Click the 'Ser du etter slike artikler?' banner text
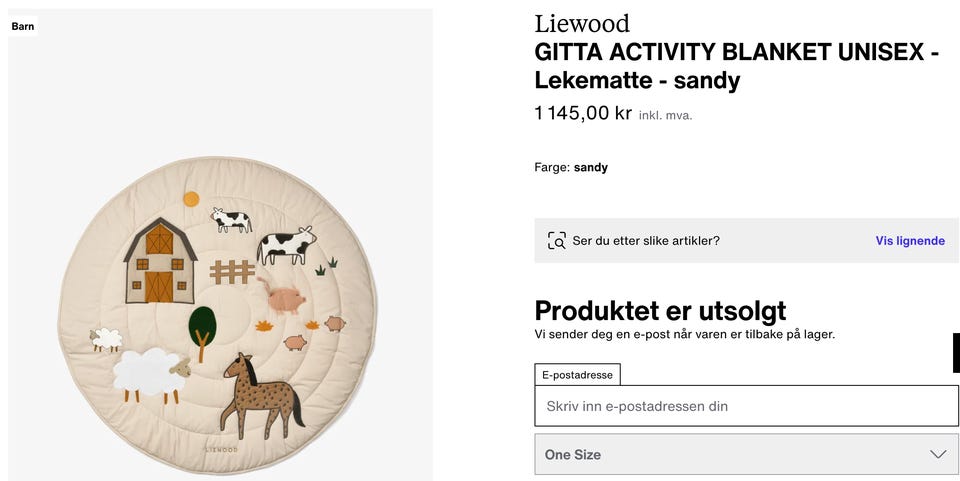Viewport: 960px width, 481px height. [x=646, y=241]
